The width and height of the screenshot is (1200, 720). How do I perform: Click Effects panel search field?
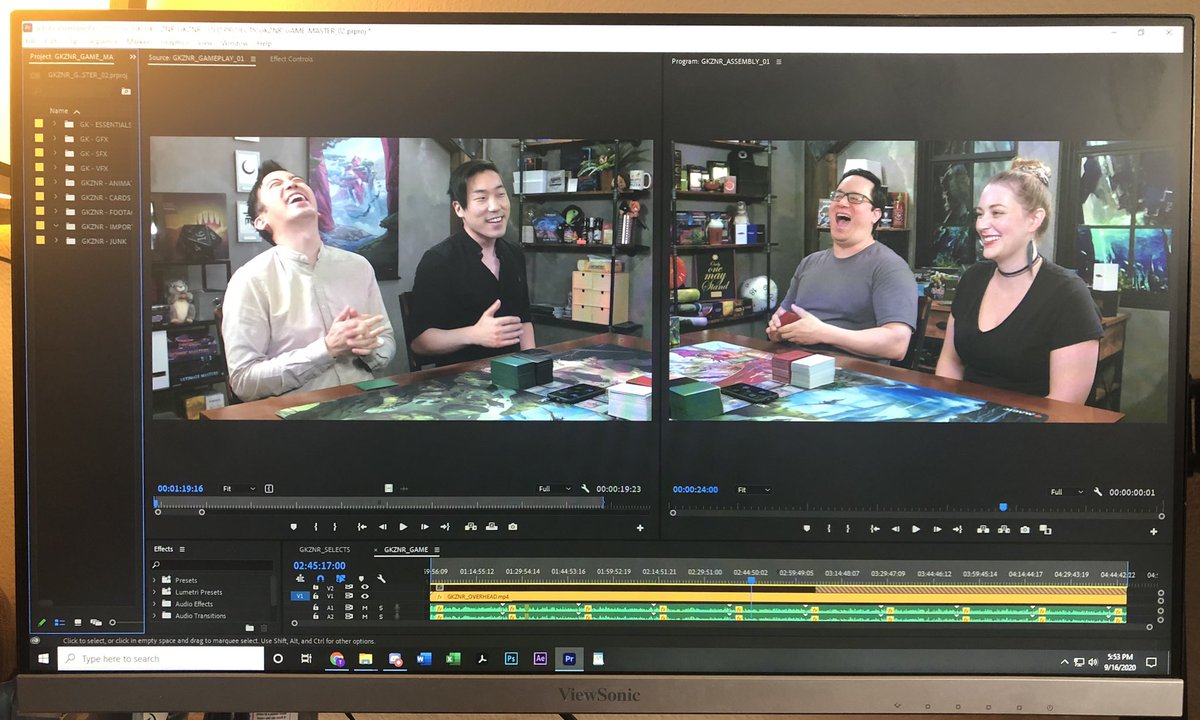211,565
